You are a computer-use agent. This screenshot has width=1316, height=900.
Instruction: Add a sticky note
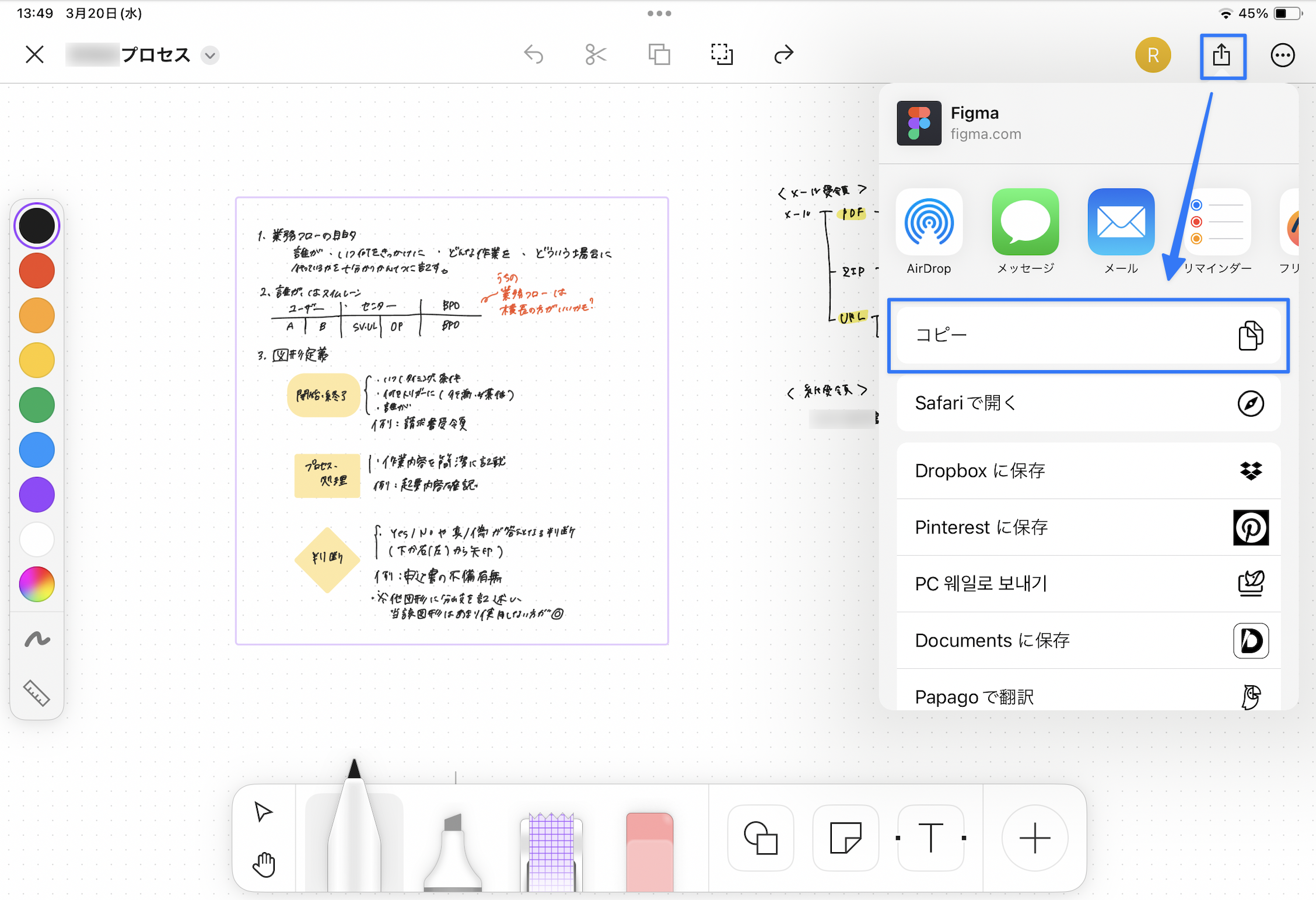[845, 838]
